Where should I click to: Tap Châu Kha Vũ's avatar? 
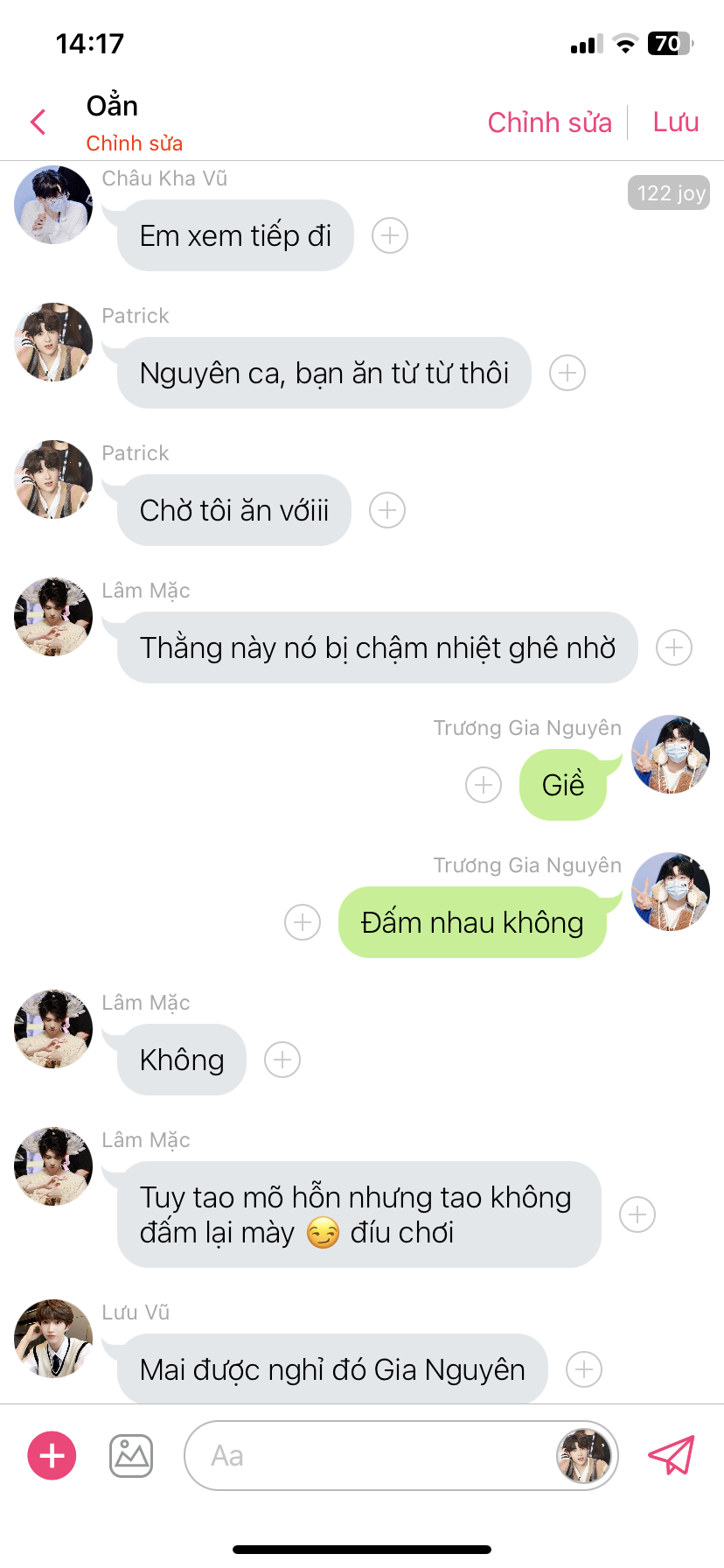[53, 205]
